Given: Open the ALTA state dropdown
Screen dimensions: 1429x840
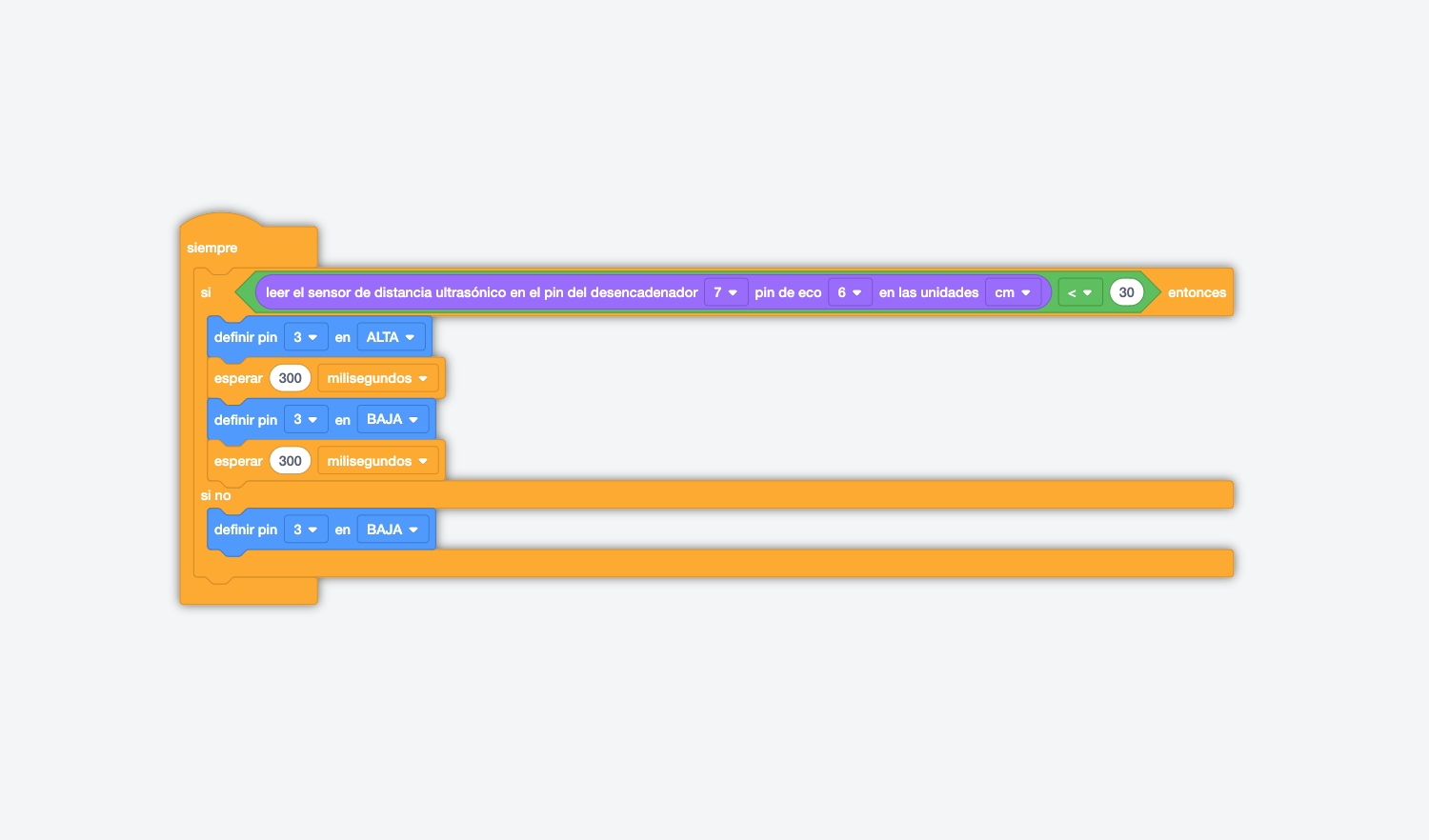Looking at the screenshot, I should click(x=391, y=337).
